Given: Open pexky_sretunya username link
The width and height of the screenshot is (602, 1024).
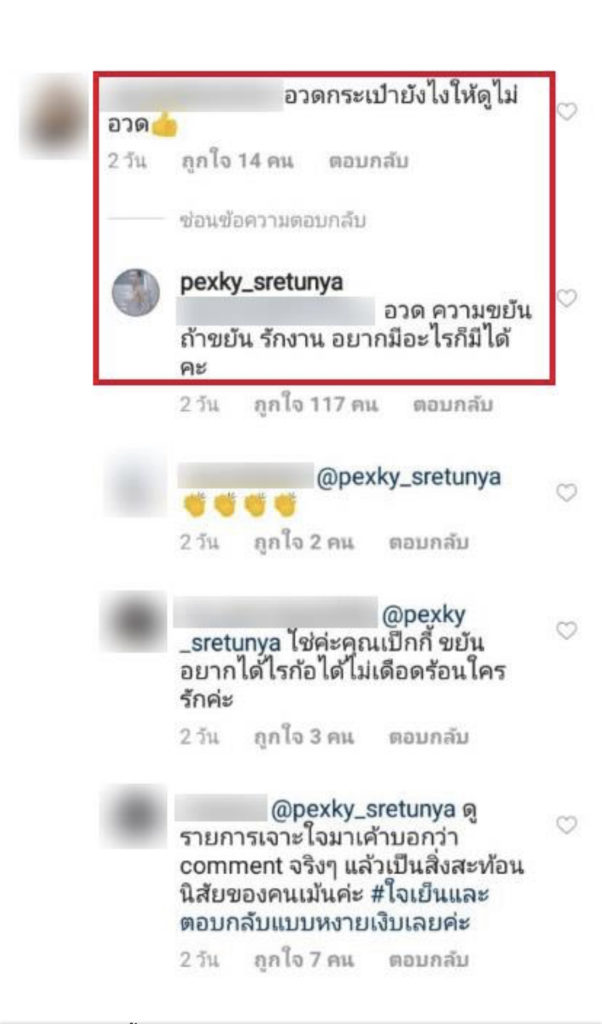Looking at the screenshot, I should 262,283.
